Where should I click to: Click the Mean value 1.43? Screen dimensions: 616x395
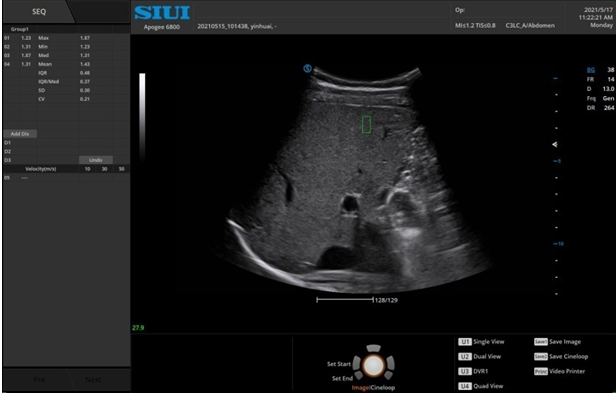(x=85, y=64)
